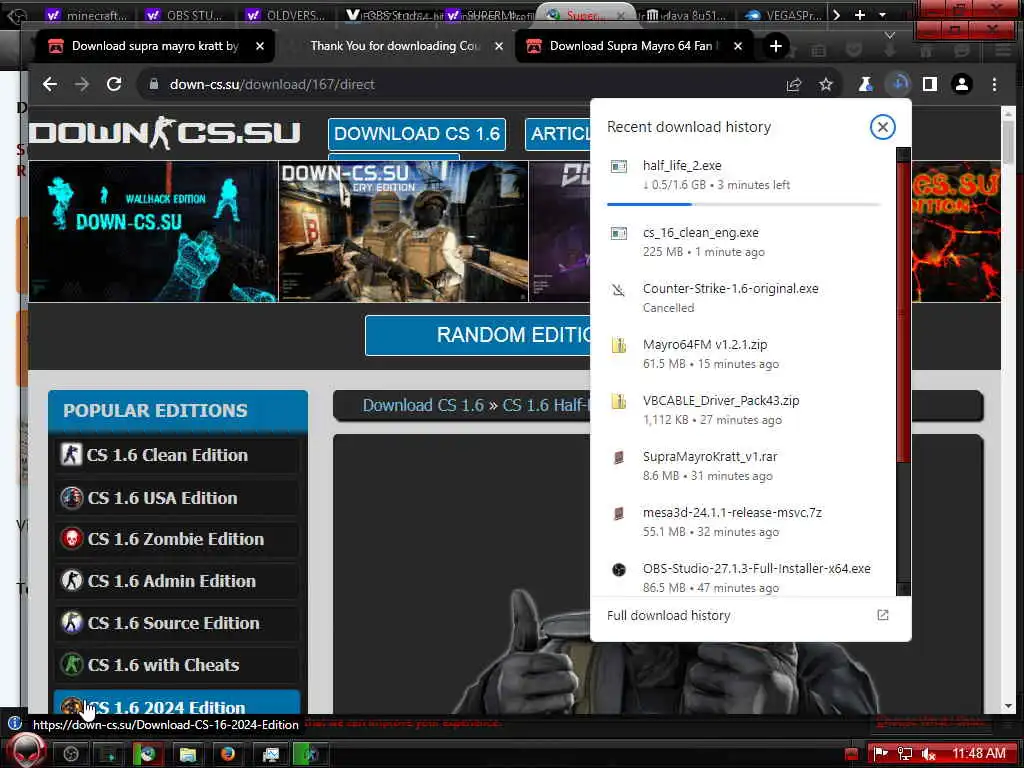The width and height of the screenshot is (1024, 768).
Task: Switch to 'Download Supra Mayro 64 Fan' tab
Action: tap(633, 46)
